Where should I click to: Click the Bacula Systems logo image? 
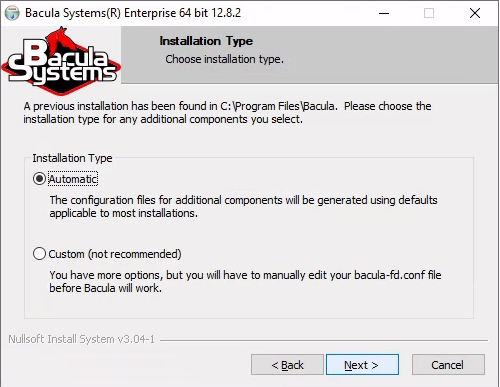coord(61,60)
